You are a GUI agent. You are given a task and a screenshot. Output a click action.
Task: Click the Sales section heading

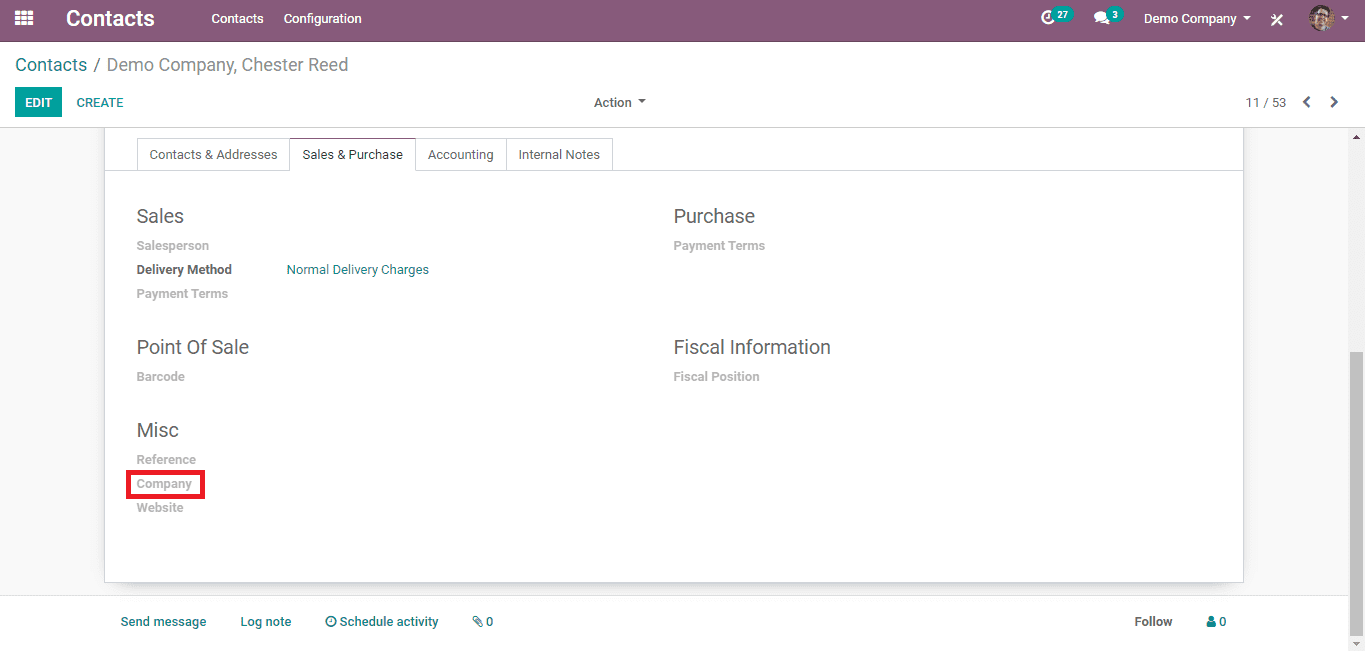pyautogui.click(x=160, y=216)
